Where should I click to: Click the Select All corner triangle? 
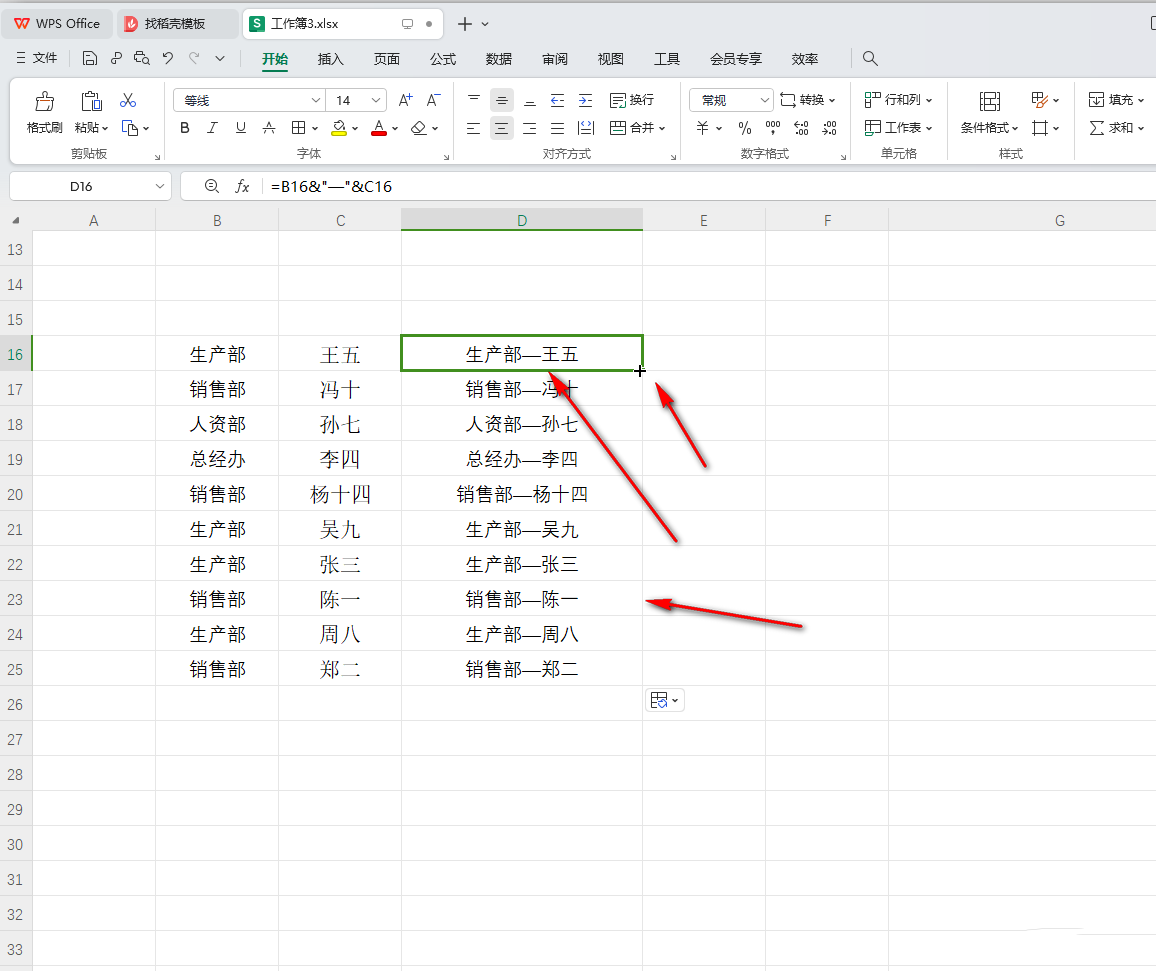15,220
